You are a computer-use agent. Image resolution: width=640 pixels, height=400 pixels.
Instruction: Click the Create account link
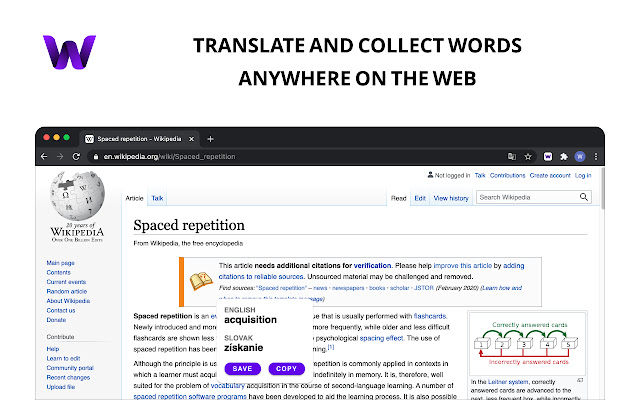click(x=550, y=176)
